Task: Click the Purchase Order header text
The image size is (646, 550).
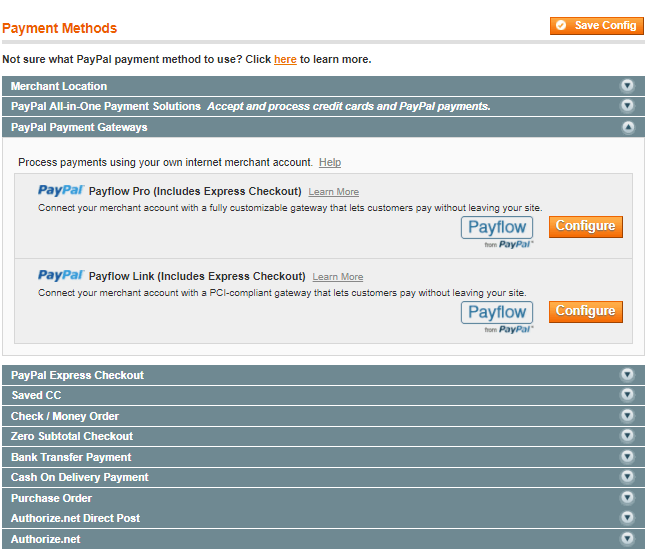Action: [x=51, y=498]
